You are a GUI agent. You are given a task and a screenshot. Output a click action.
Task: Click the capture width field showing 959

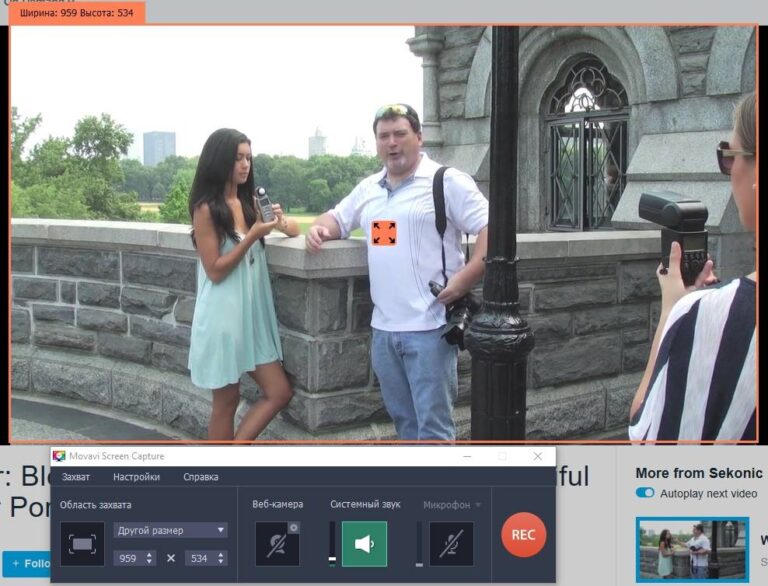coord(128,558)
